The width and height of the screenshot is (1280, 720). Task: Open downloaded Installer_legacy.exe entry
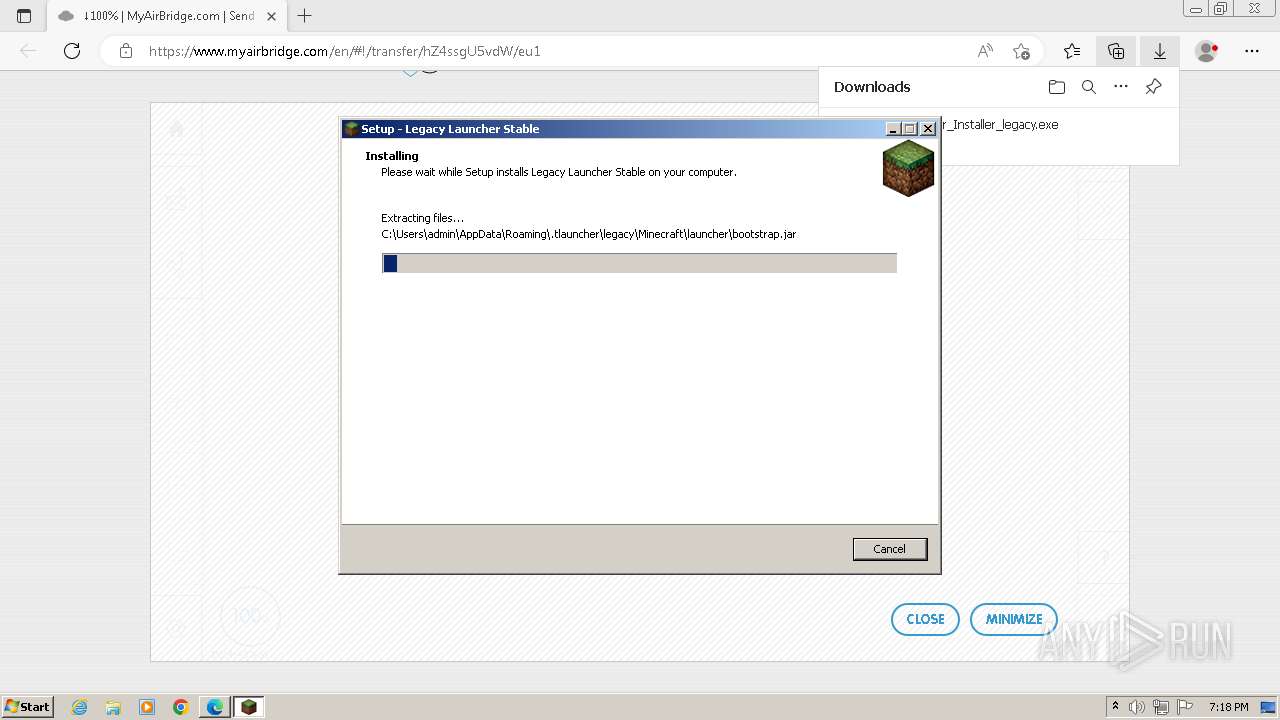pos(999,125)
